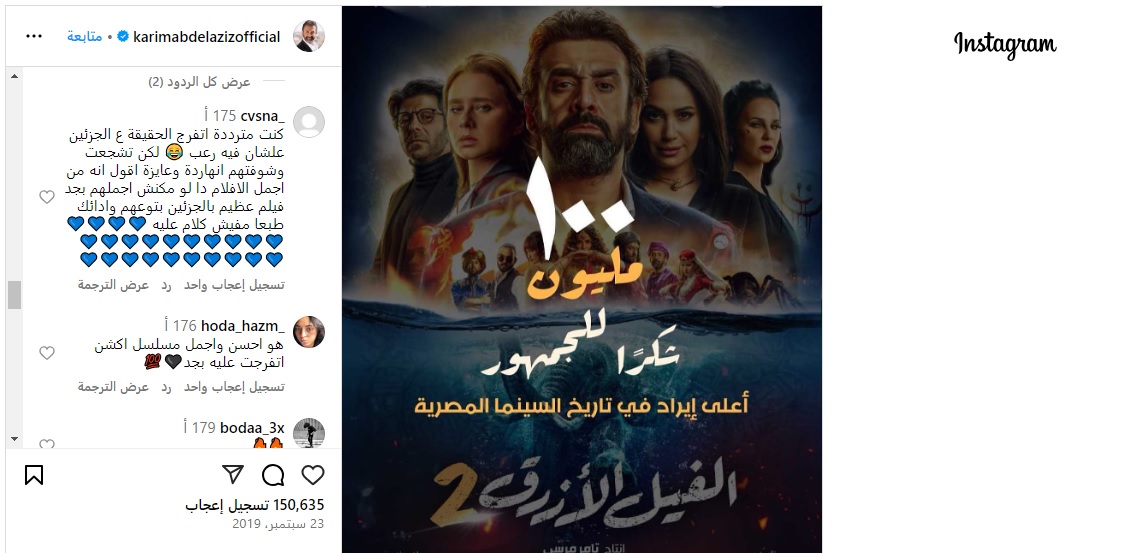Click the comments scrollbar down arrow

click(x=14, y=439)
